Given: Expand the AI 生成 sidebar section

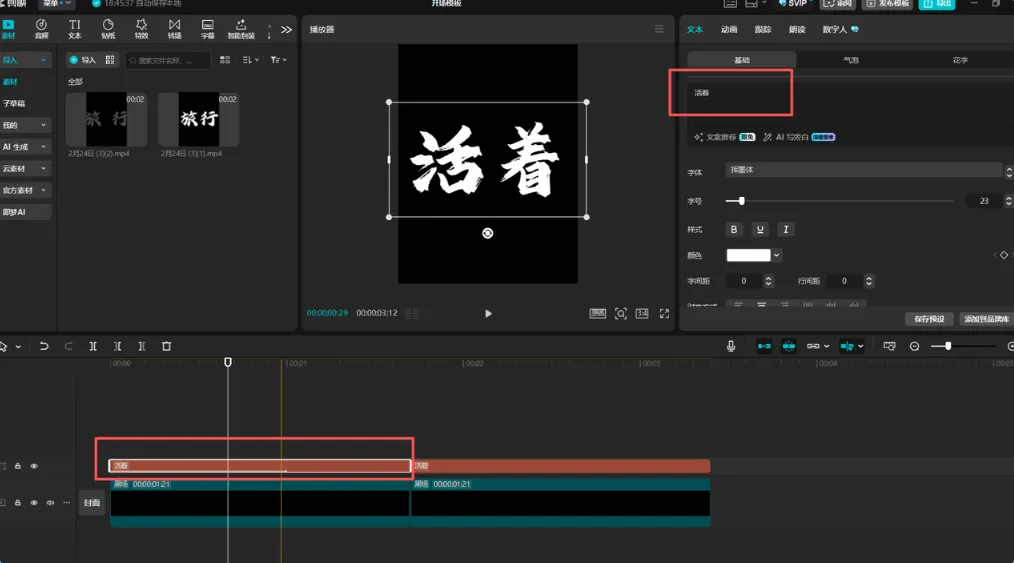Looking at the screenshot, I should pyautogui.click(x=25, y=147).
